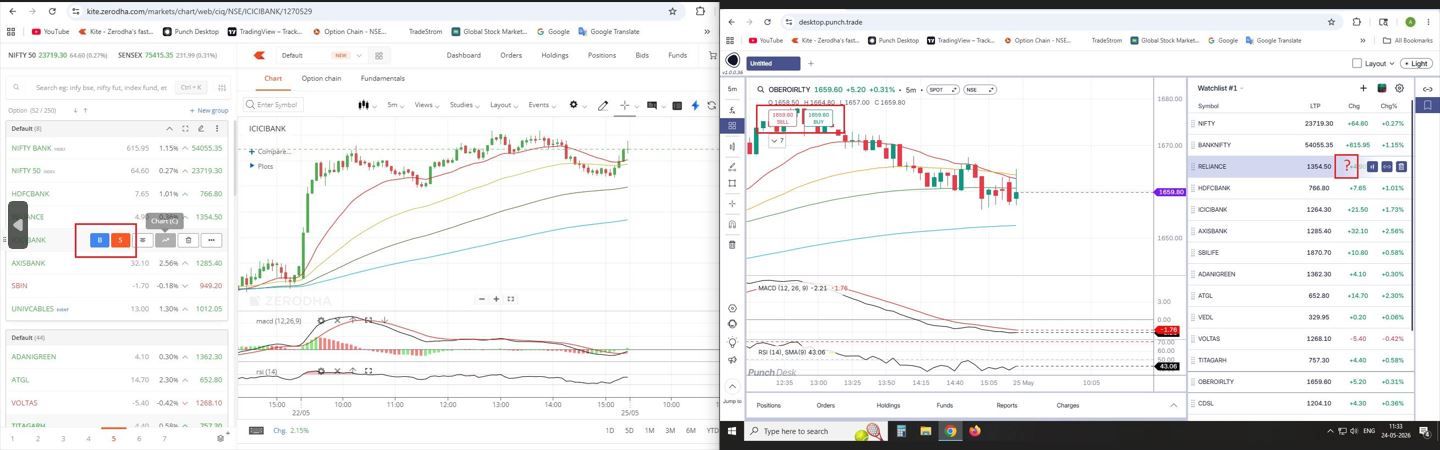Open macd (12,26,9) study settings gear
Screen dimensions: 1440x450
pyautogui.click(x=321, y=321)
